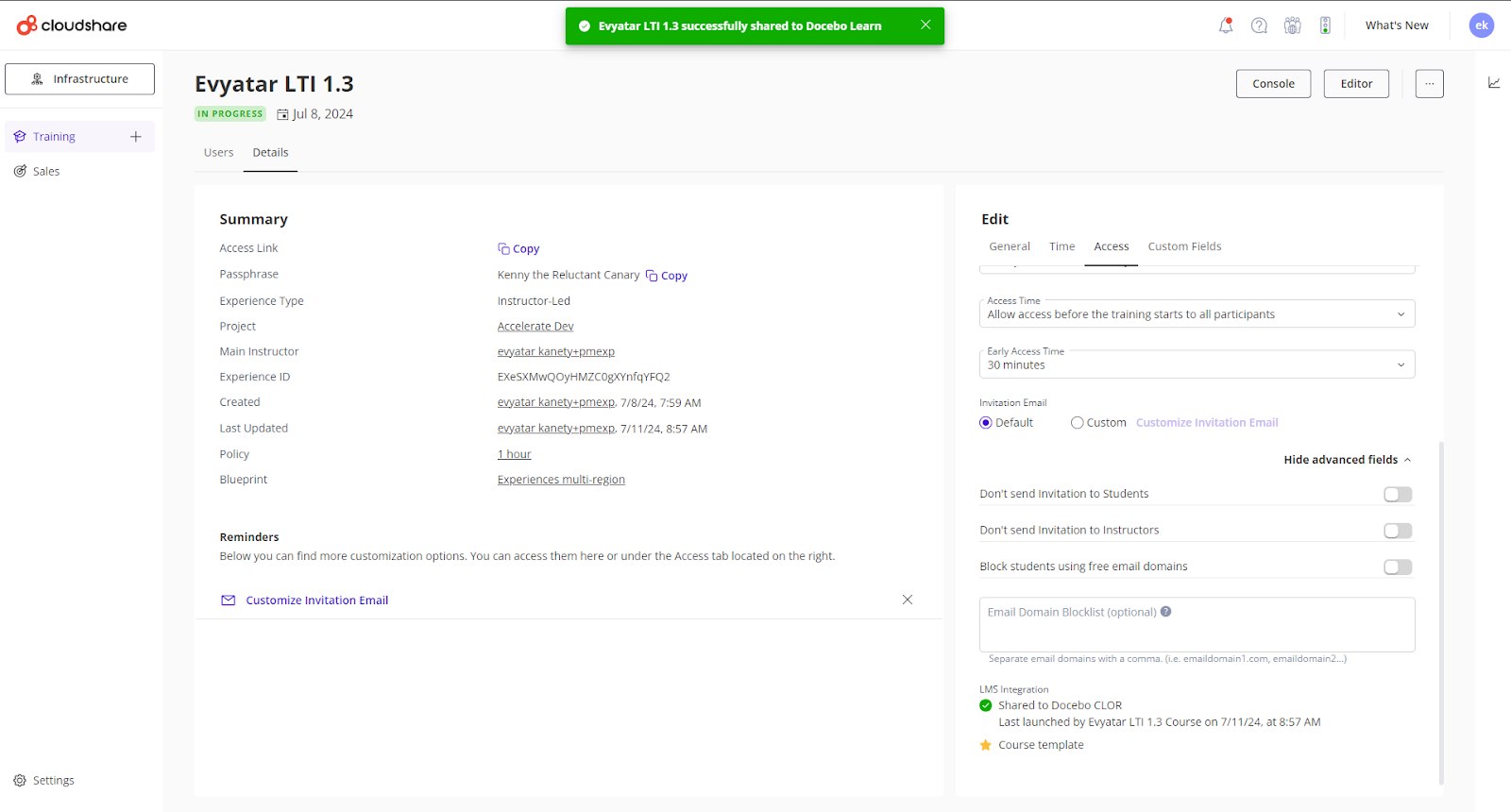Open Training in the sidebar
Image resolution: width=1511 pixels, height=812 pixels.
coord(54,137)
